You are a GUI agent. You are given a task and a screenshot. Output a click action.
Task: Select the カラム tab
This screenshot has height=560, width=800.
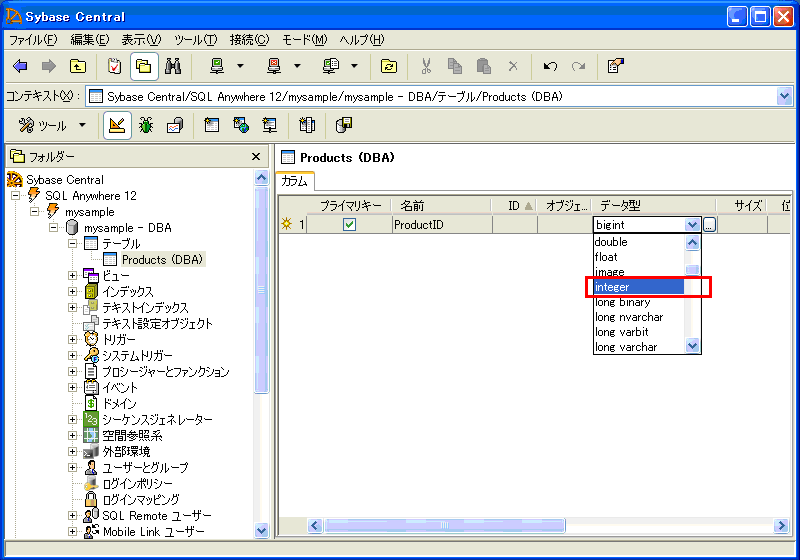tap(295, 181)
